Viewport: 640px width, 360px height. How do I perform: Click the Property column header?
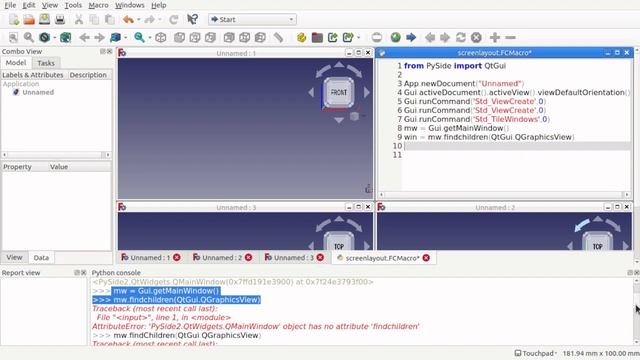tap(17, 167)
